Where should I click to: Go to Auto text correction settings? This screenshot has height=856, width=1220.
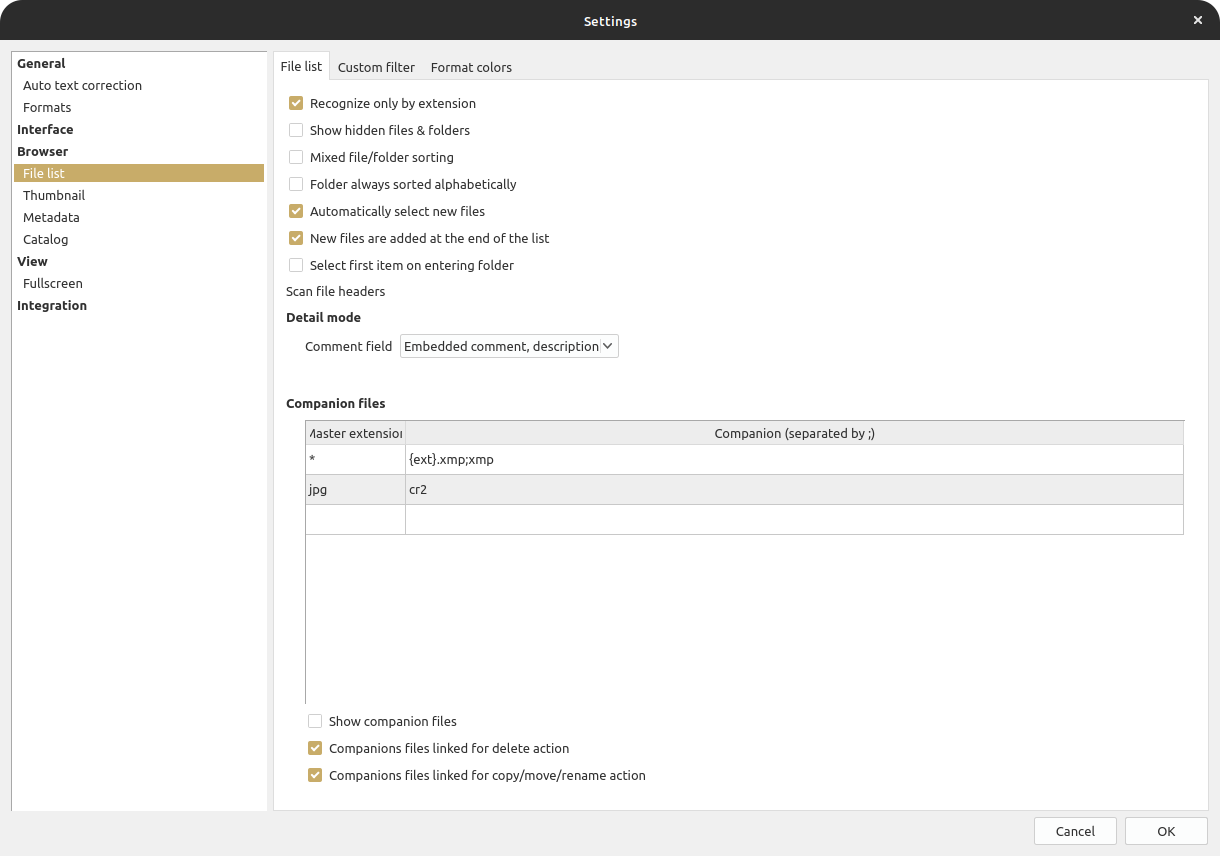(82, 85)
